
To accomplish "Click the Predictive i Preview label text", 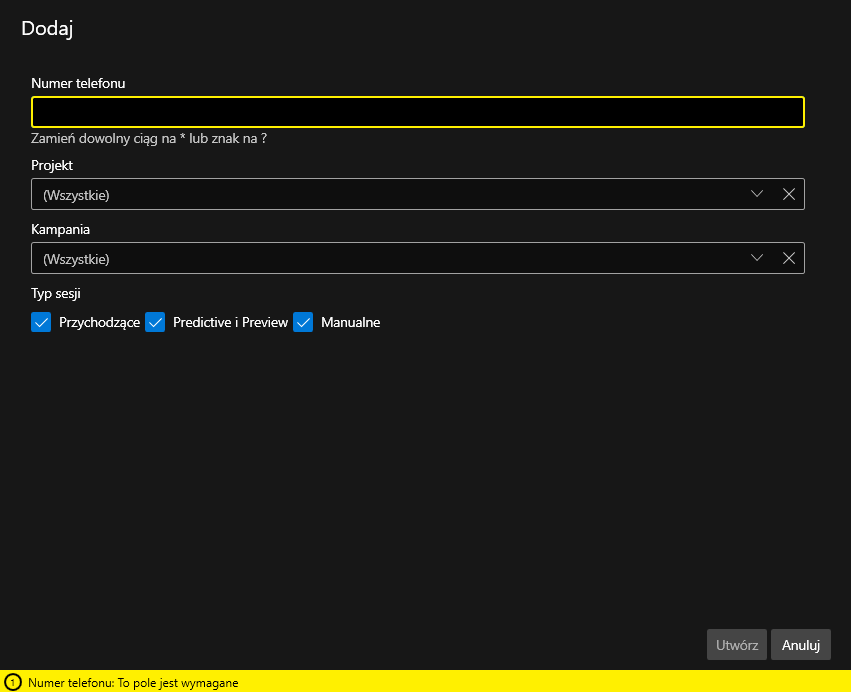I will pos(230,323).
